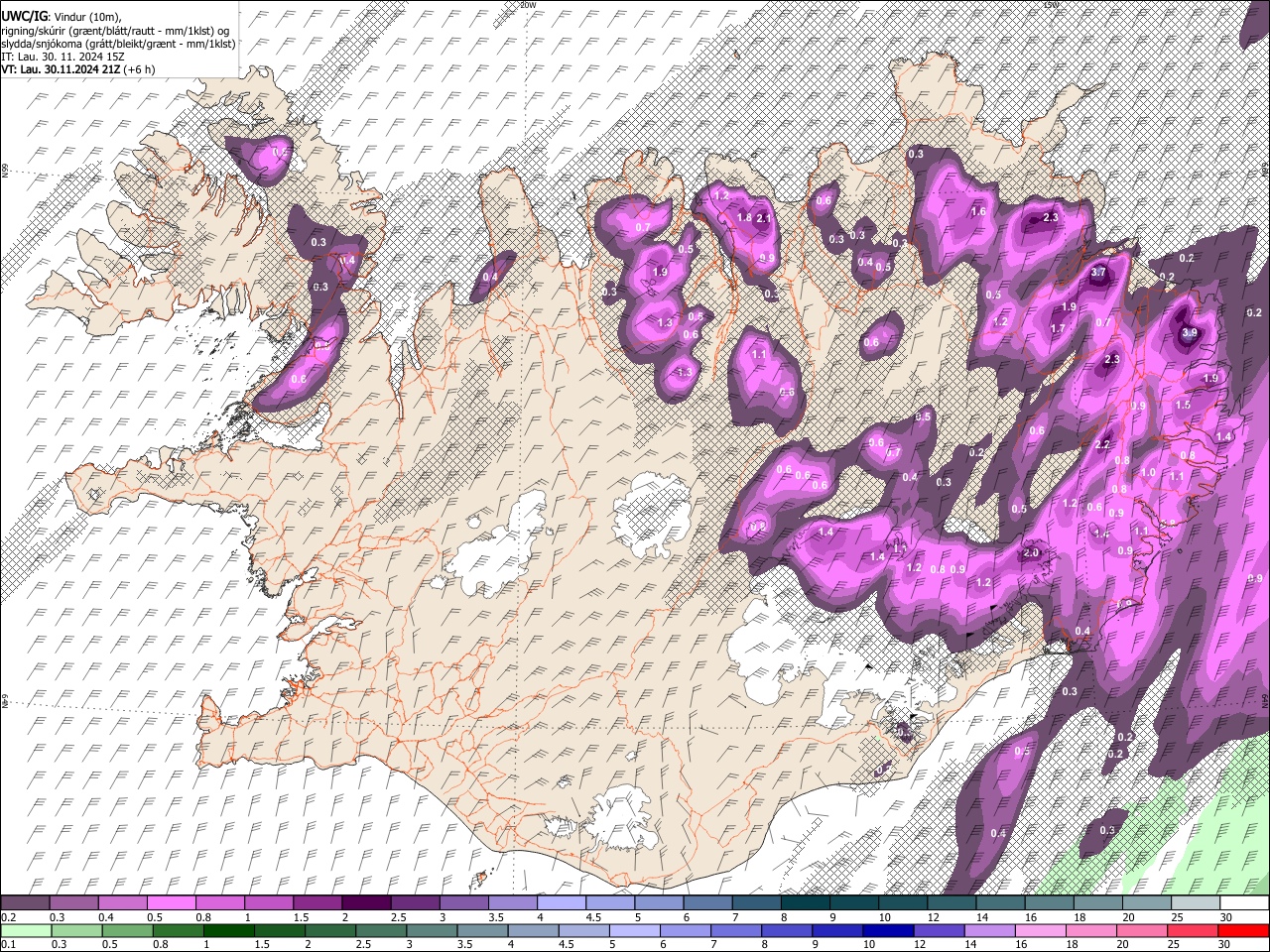1270x952 pixels.
Task: Click the 1.7 precipitation value on the map
Action: click(1058, 329)
